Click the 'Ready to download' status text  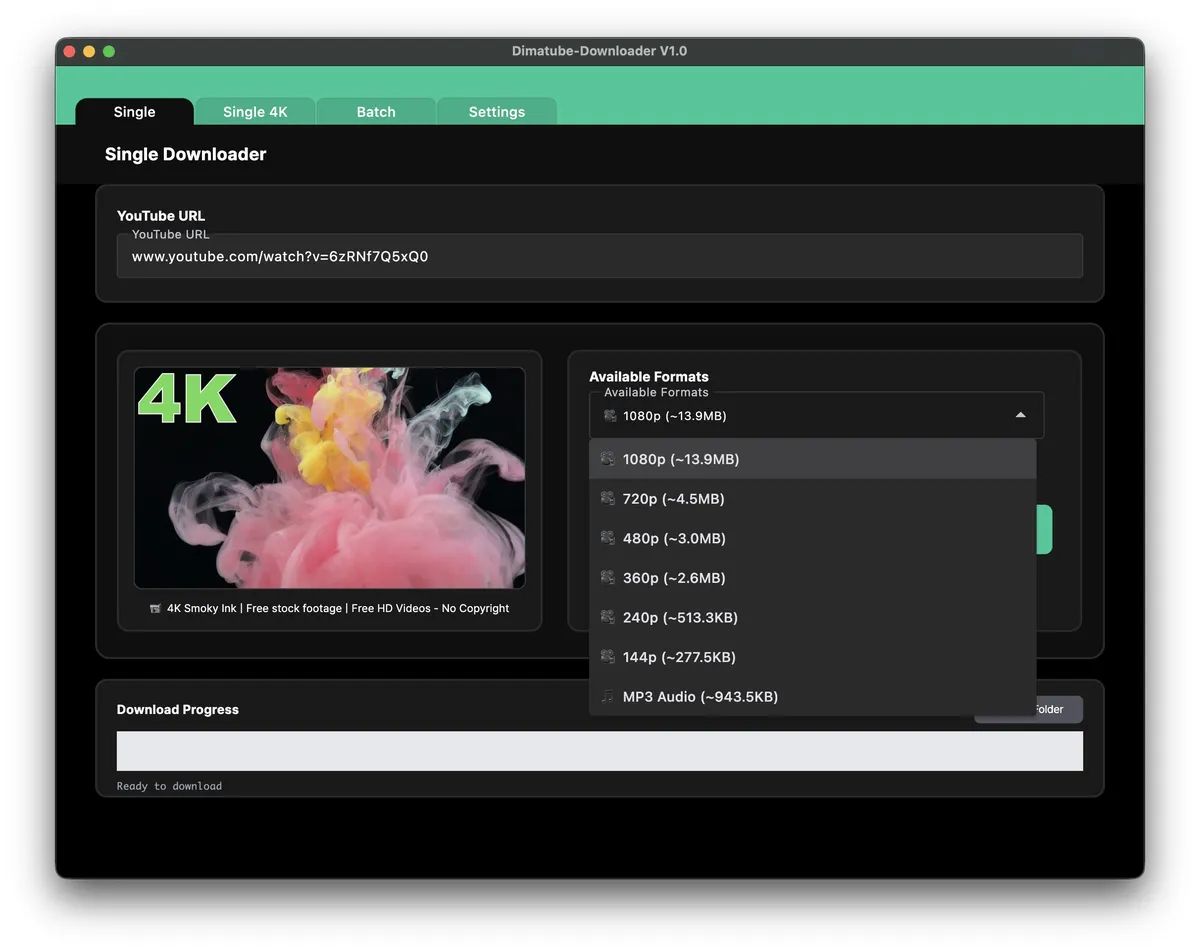tap(169, 786)
